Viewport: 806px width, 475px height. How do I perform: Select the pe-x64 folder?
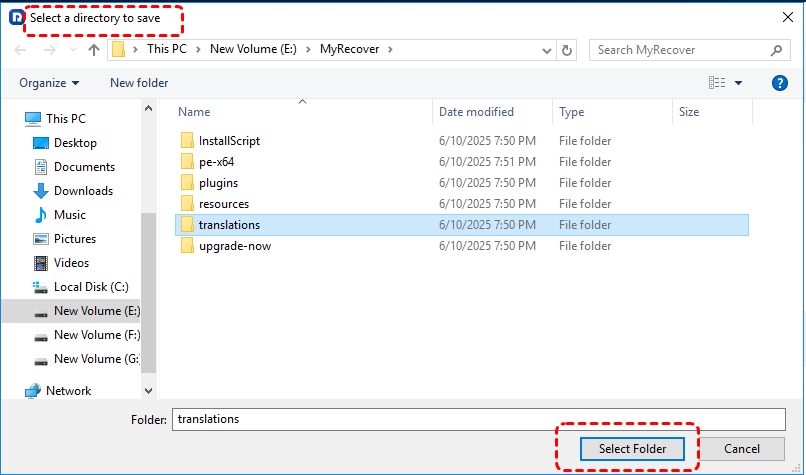pyautogui.click(x=216, y=162)
